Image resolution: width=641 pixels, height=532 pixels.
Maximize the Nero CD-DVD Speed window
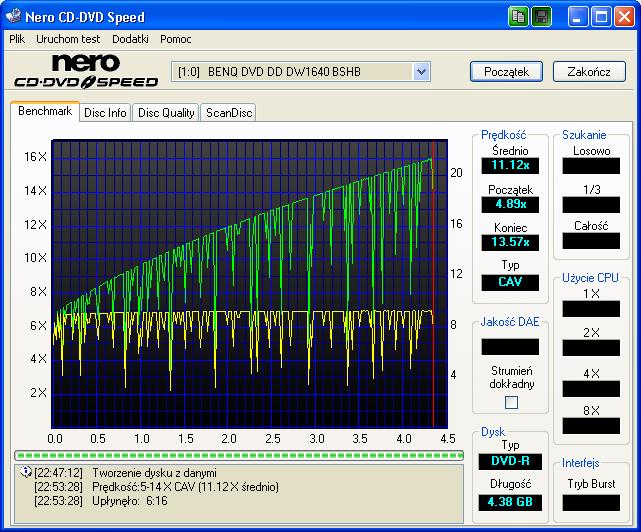click(601, 17)
